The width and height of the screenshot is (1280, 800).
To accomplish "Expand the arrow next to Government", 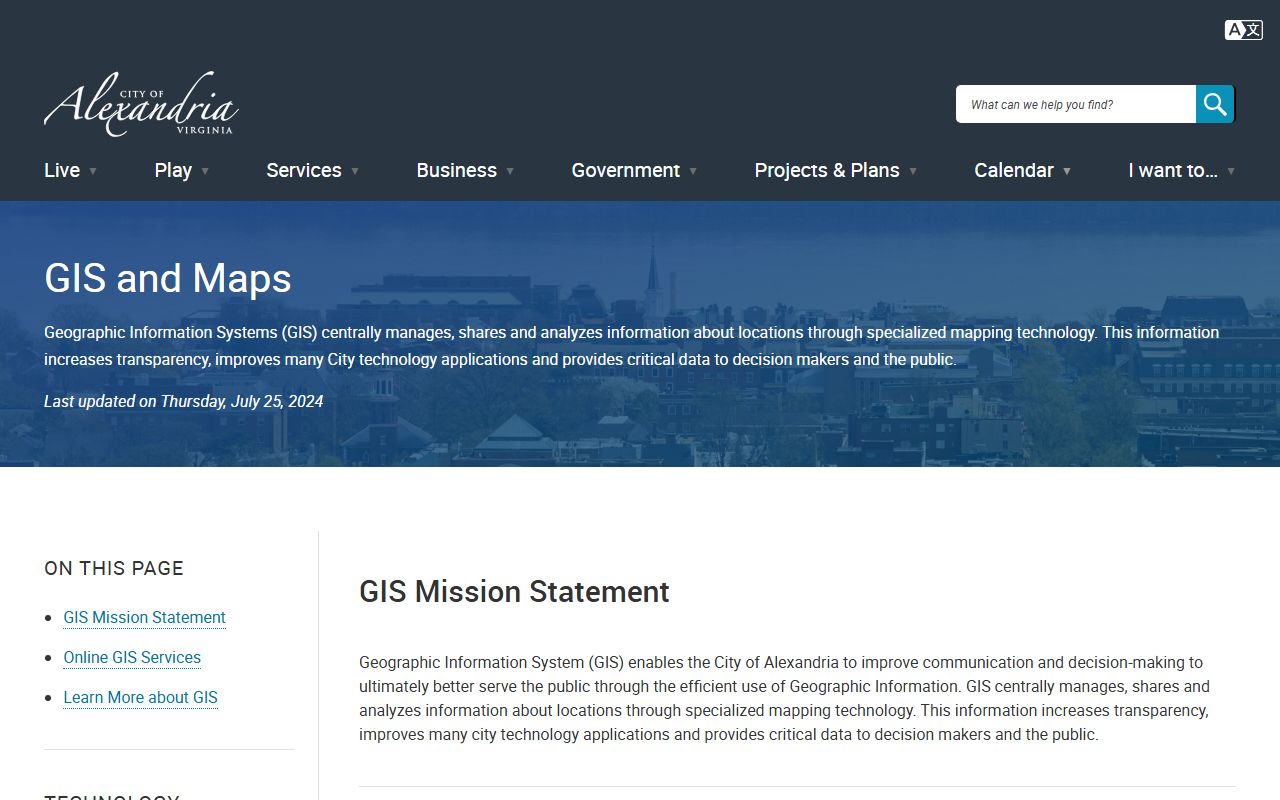I will click(x=693, y=171).
